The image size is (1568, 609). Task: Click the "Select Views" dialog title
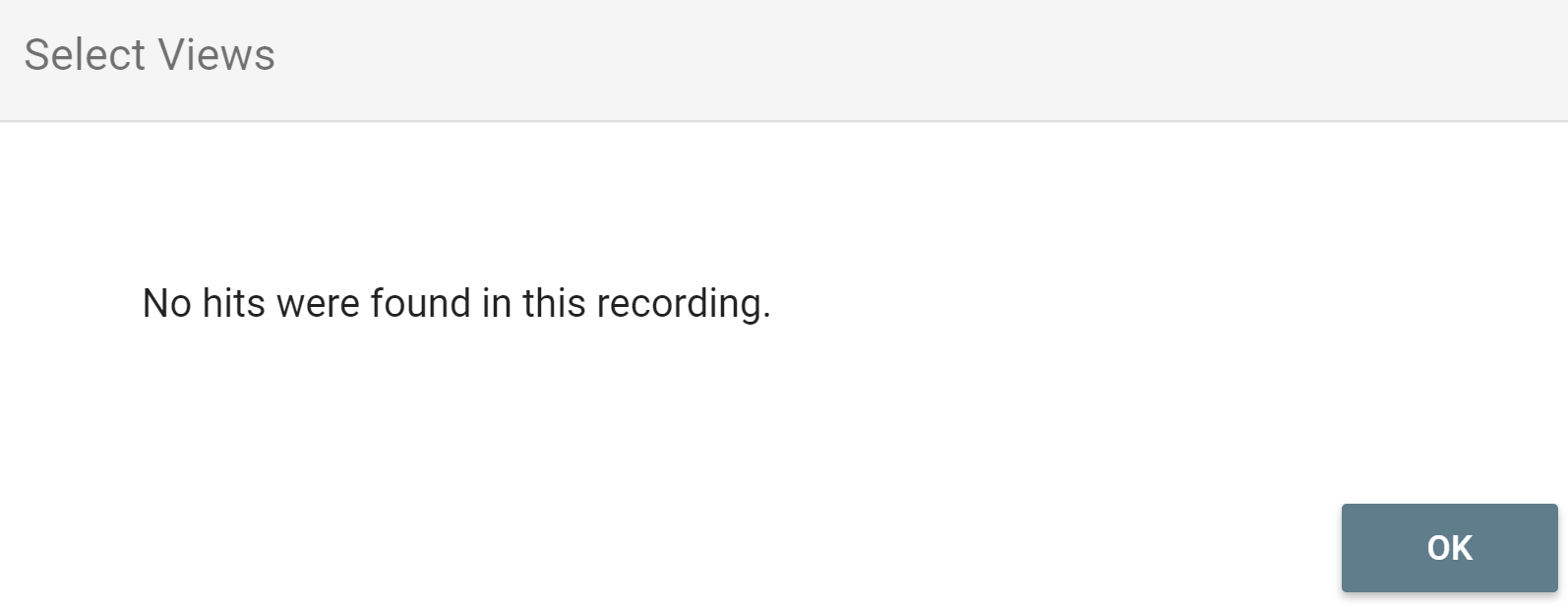150,55
